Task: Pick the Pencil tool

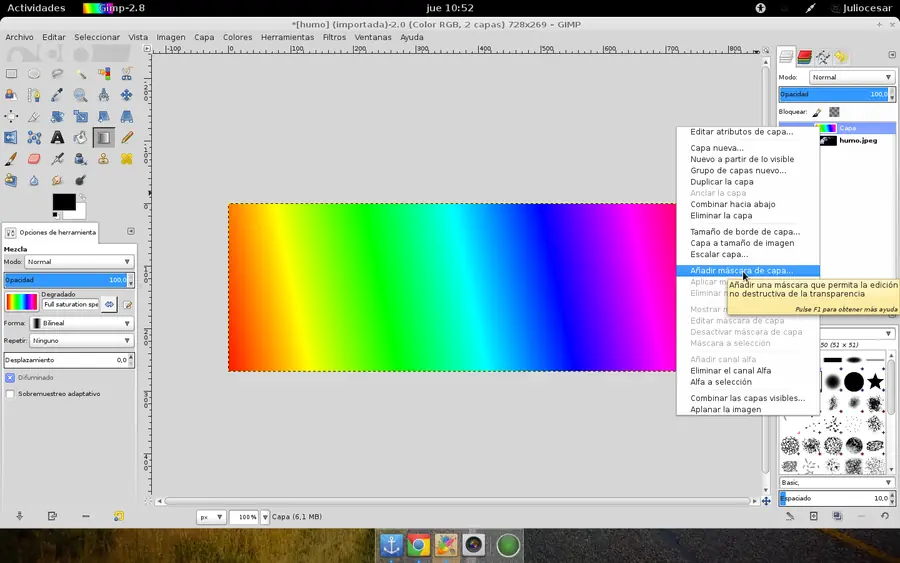Action: [x=127, y=138]
